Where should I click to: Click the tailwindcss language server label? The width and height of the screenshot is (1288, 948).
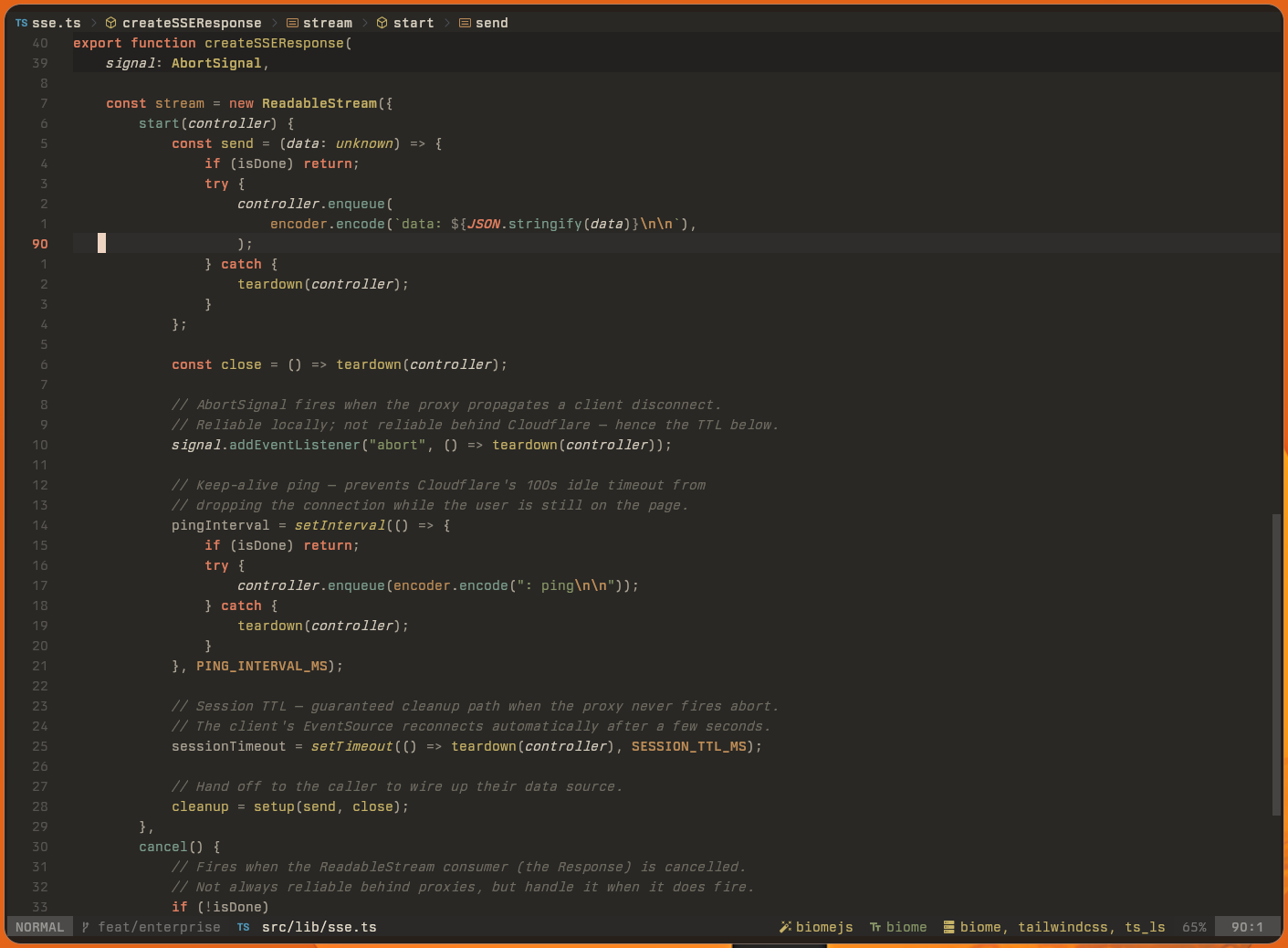[1063, 927]
